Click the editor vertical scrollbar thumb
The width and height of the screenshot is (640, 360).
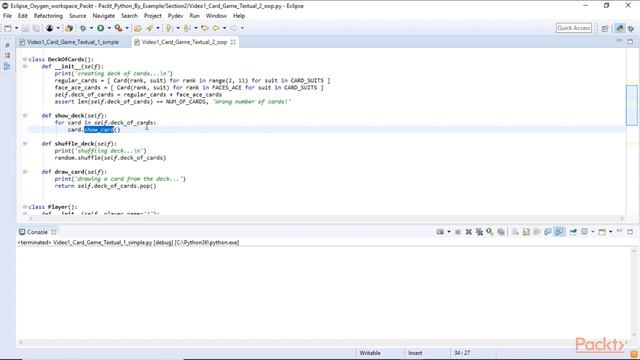tap(631, 105)
